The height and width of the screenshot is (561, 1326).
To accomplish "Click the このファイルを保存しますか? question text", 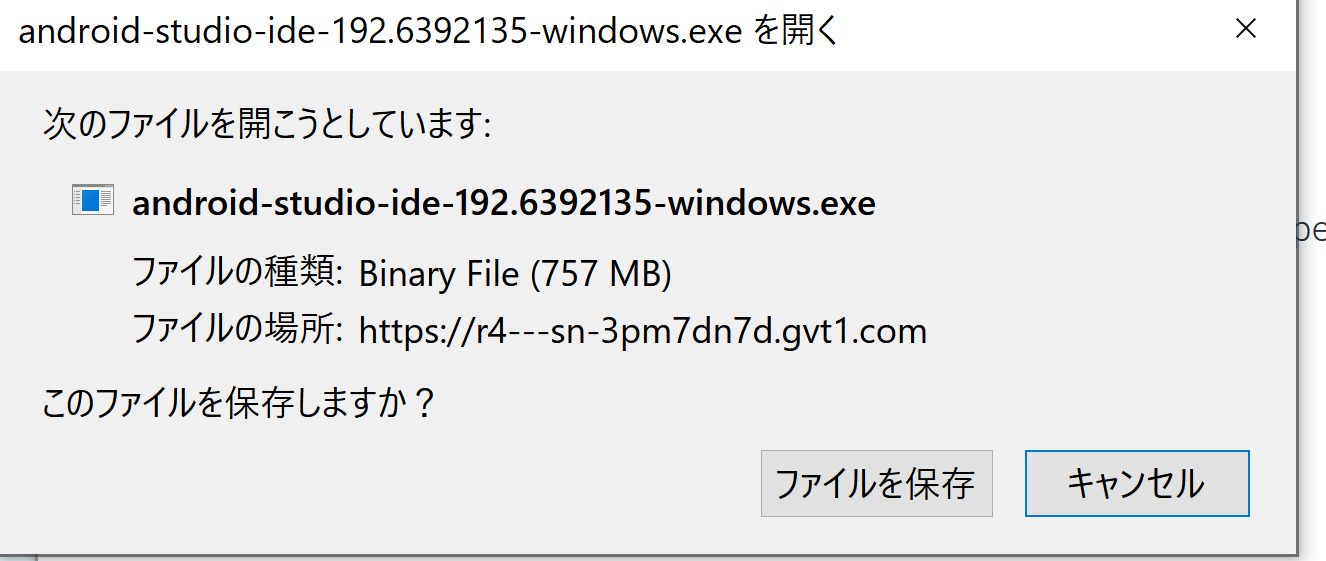I will click(x=239, y=403).
